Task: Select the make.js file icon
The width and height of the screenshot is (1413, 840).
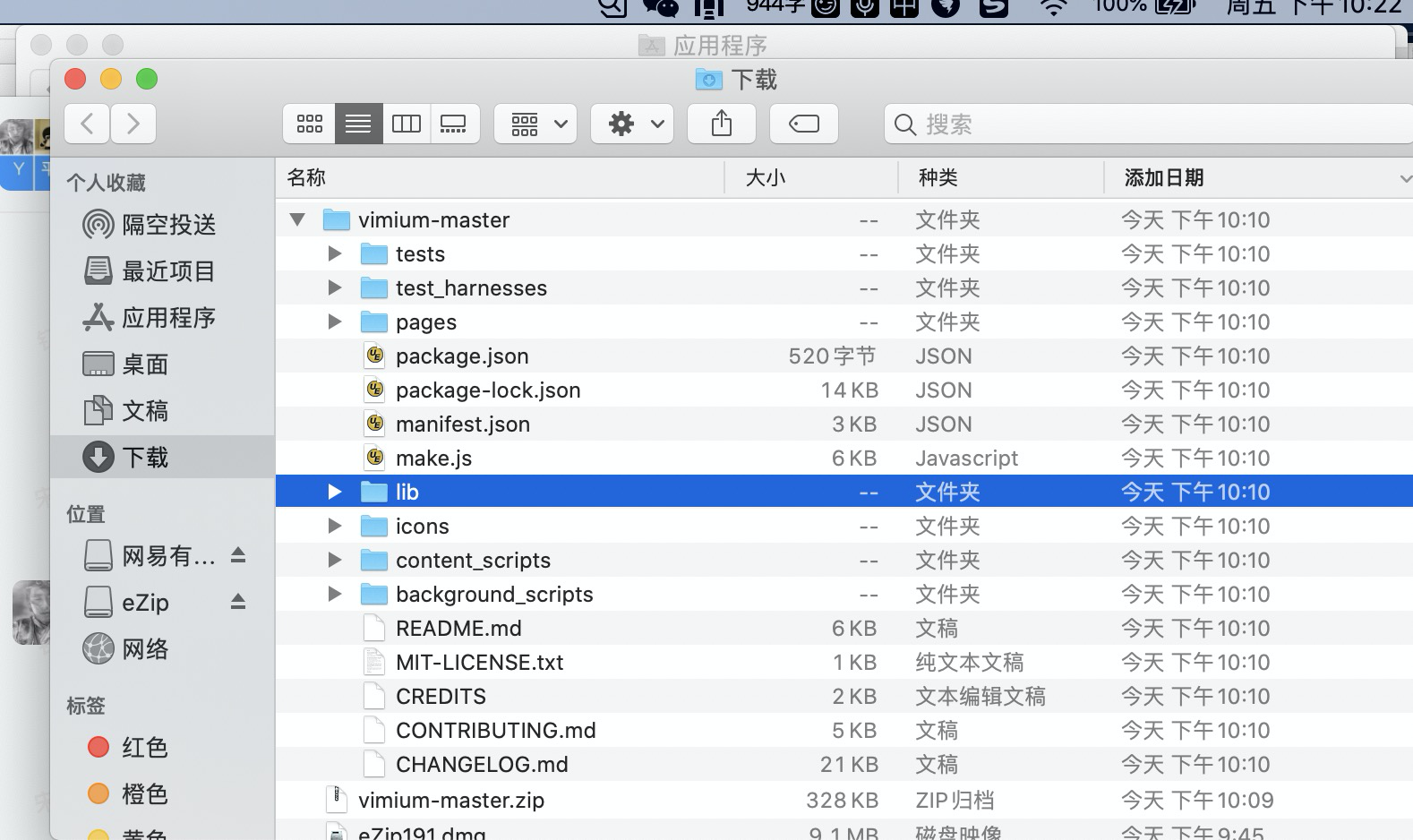Action: coord(374,458)
